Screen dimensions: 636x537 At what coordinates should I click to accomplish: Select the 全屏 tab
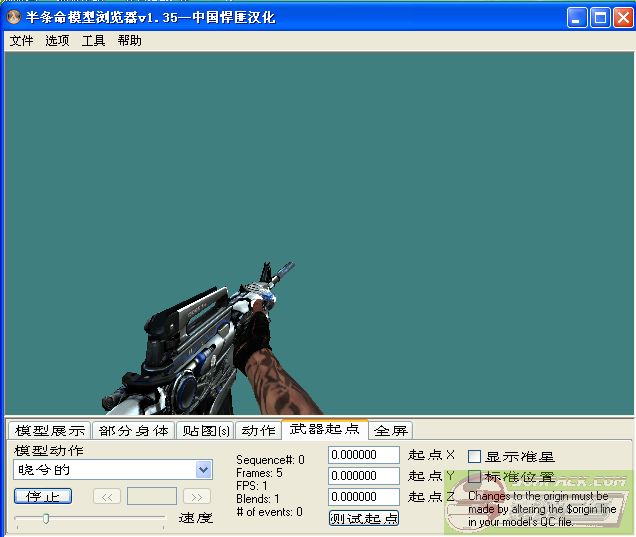[390, 431]
